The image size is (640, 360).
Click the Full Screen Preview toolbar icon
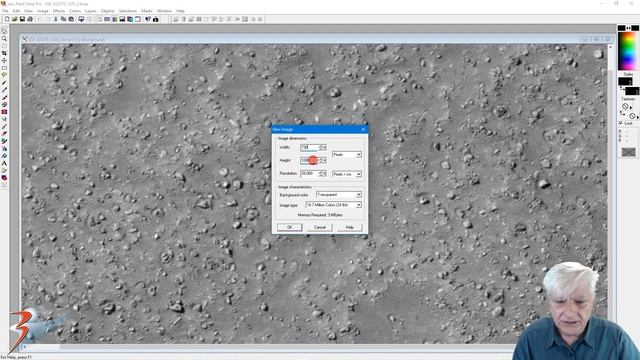click(x=81, y=19)
